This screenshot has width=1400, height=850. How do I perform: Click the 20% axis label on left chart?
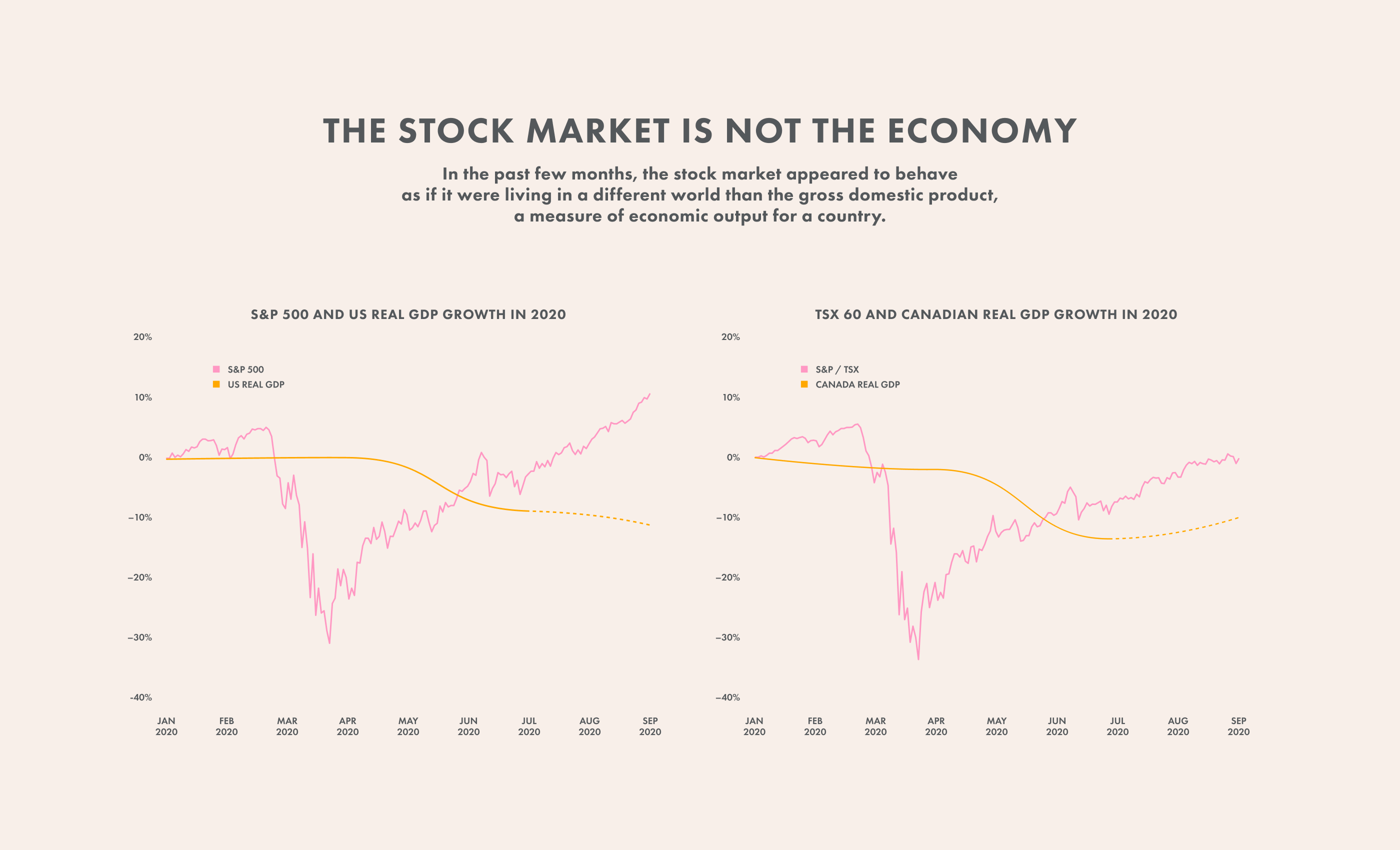[142, 337]
